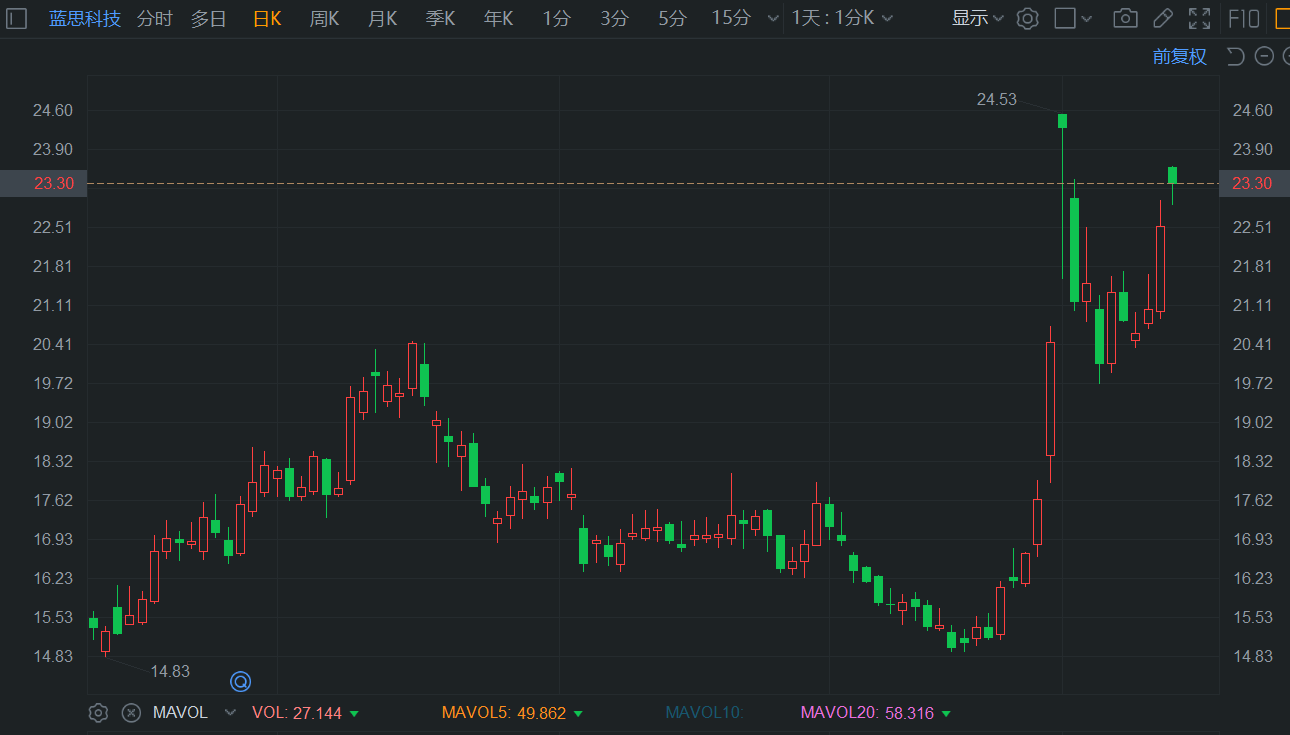The height and width of the screenshot is (735, 1290).
Task: Undo chart zoom with curved arrow
Action: click(x=1236, y=56)
